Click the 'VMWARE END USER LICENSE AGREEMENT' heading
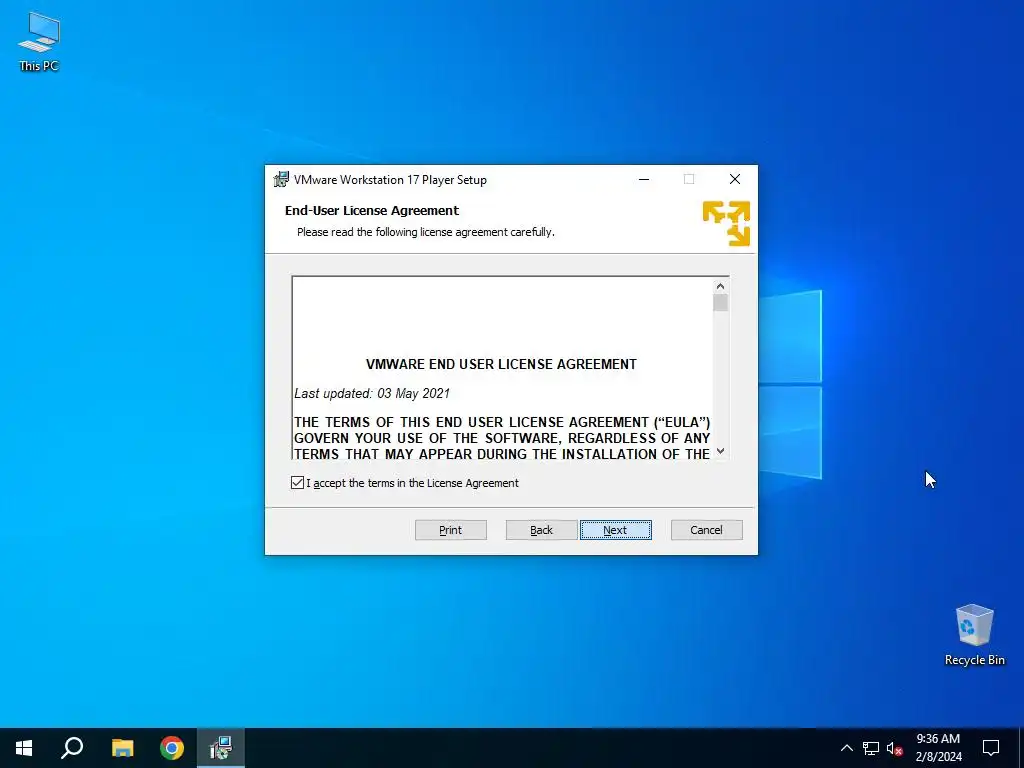The width and height of the screenshot is (1024, 768). [501, 364]
